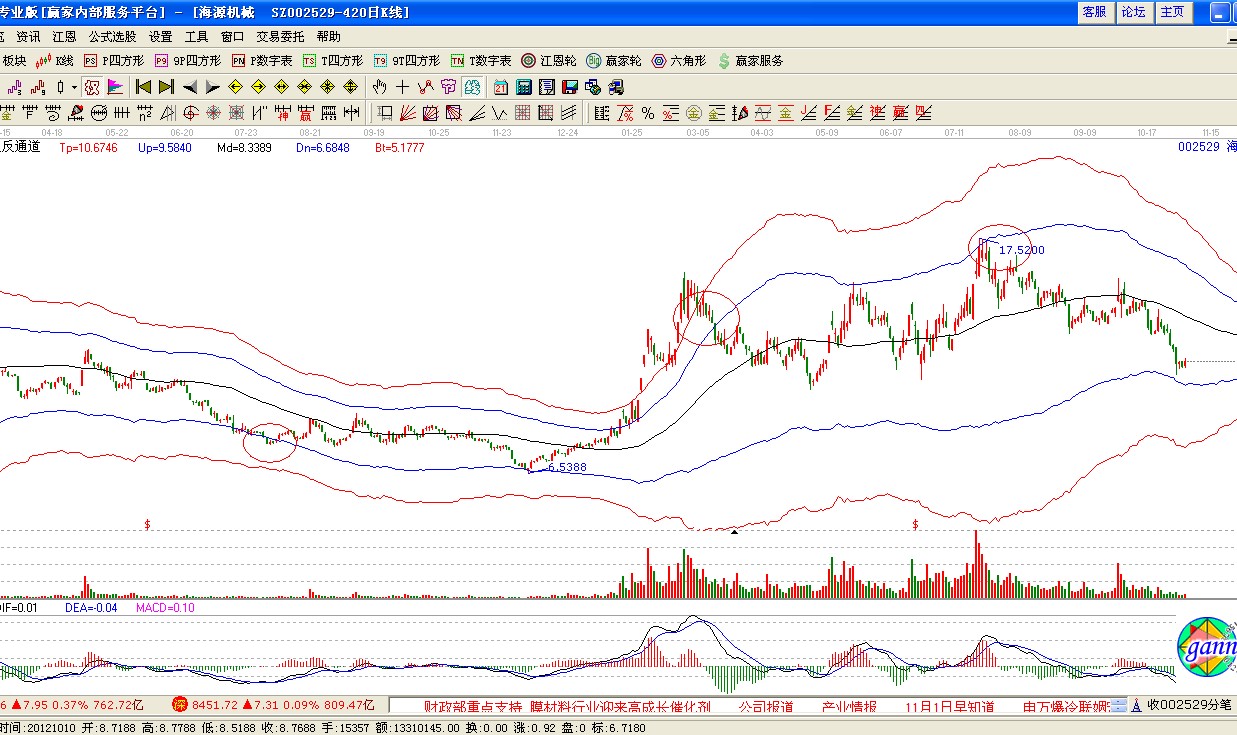Open the 工具 menu
The width and height of the screenshot is (1237, 735).
pyautogui.click(x=197, y=36)
